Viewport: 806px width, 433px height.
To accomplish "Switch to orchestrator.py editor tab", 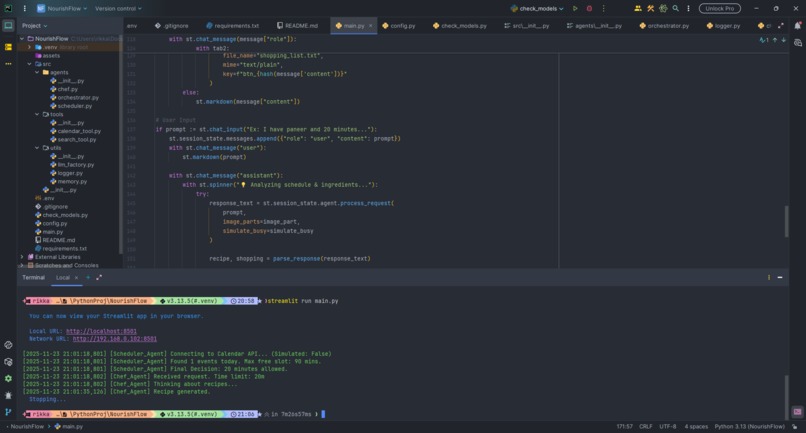I will pyautogui.click(x=664, y=26).
